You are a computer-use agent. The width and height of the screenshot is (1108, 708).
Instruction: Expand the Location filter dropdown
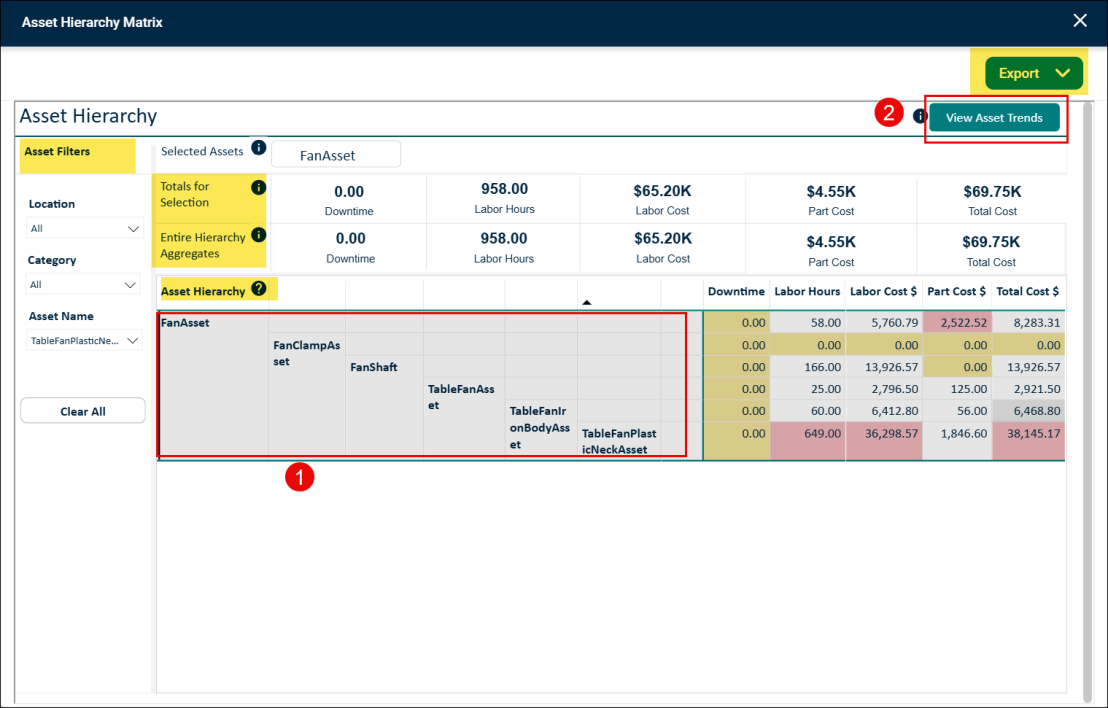pos(85,228)
